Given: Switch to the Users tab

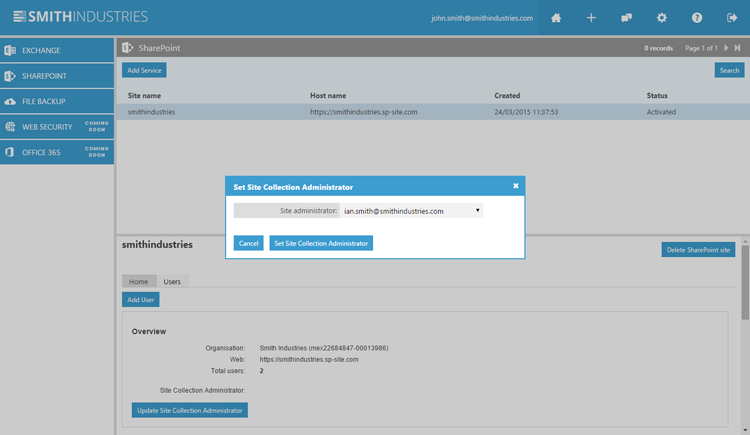Looking at the screenshot, I should (x=172, y=281).
